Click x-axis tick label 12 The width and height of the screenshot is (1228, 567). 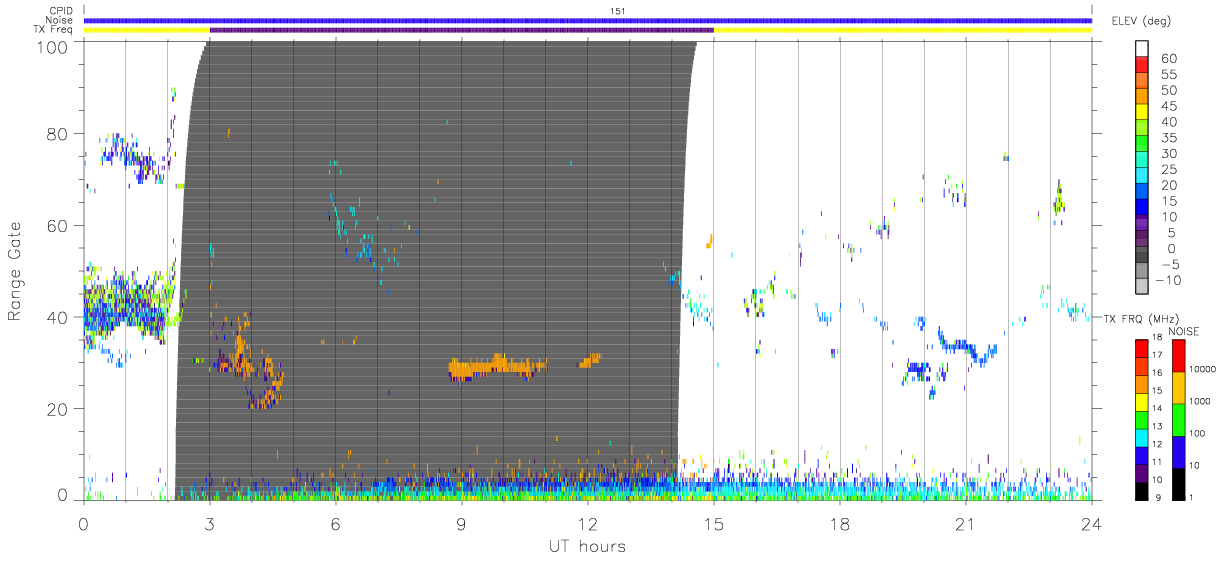pyautogui.click(x=588, y=523)
